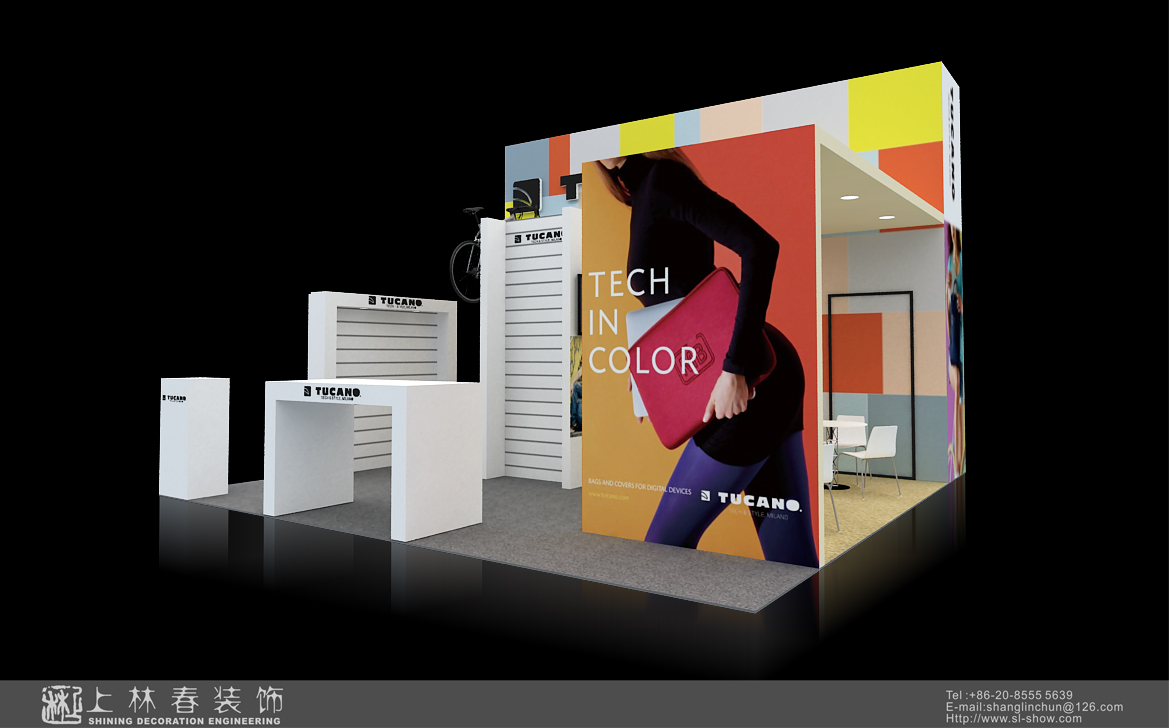The width and height of the screenshot is (1169, 728).
Task: Click the red laptop sleeve in the poster
Action: (699, 358)
